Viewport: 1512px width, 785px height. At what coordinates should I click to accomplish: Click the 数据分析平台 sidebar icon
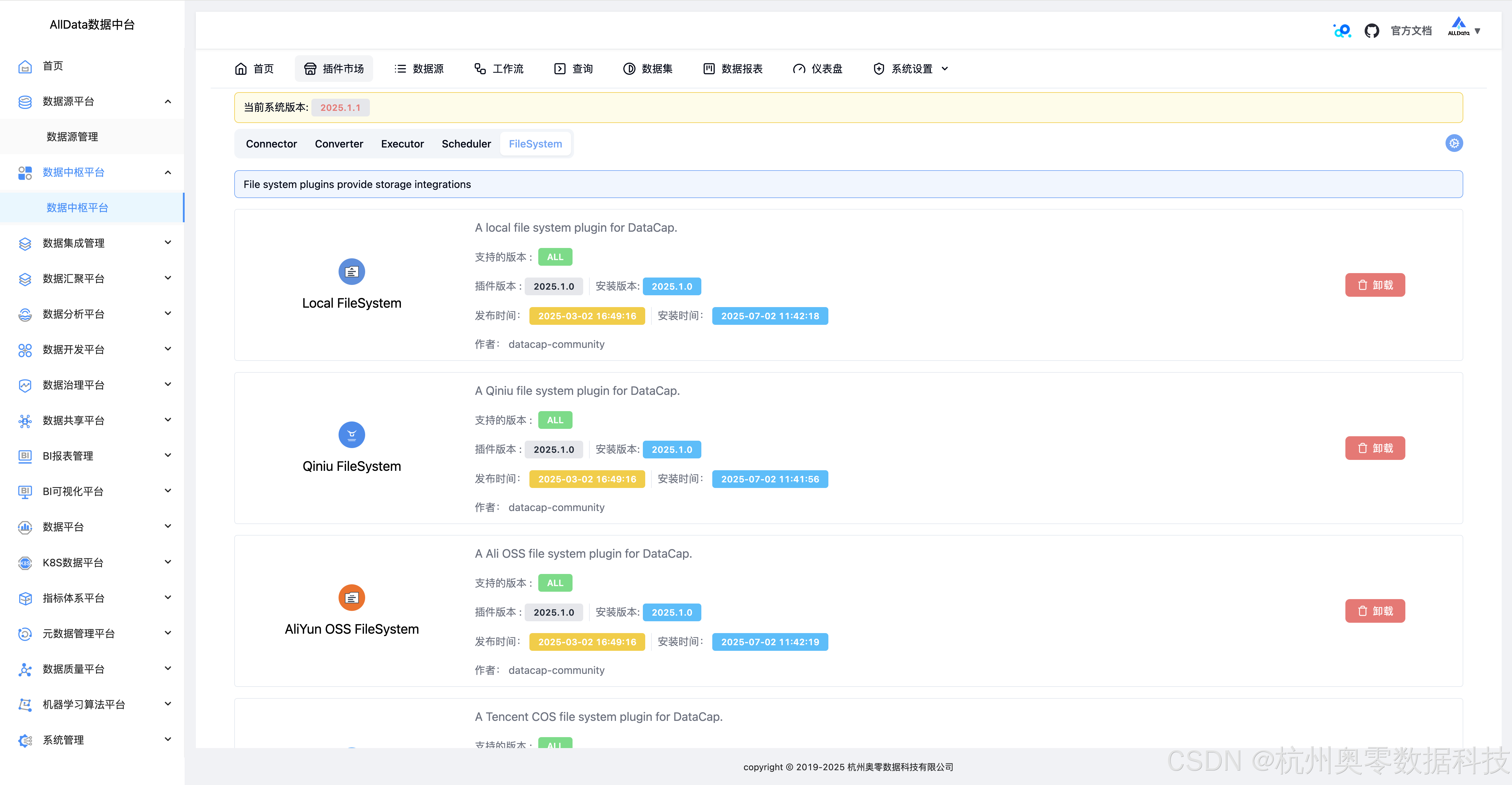tap(25, 315)
